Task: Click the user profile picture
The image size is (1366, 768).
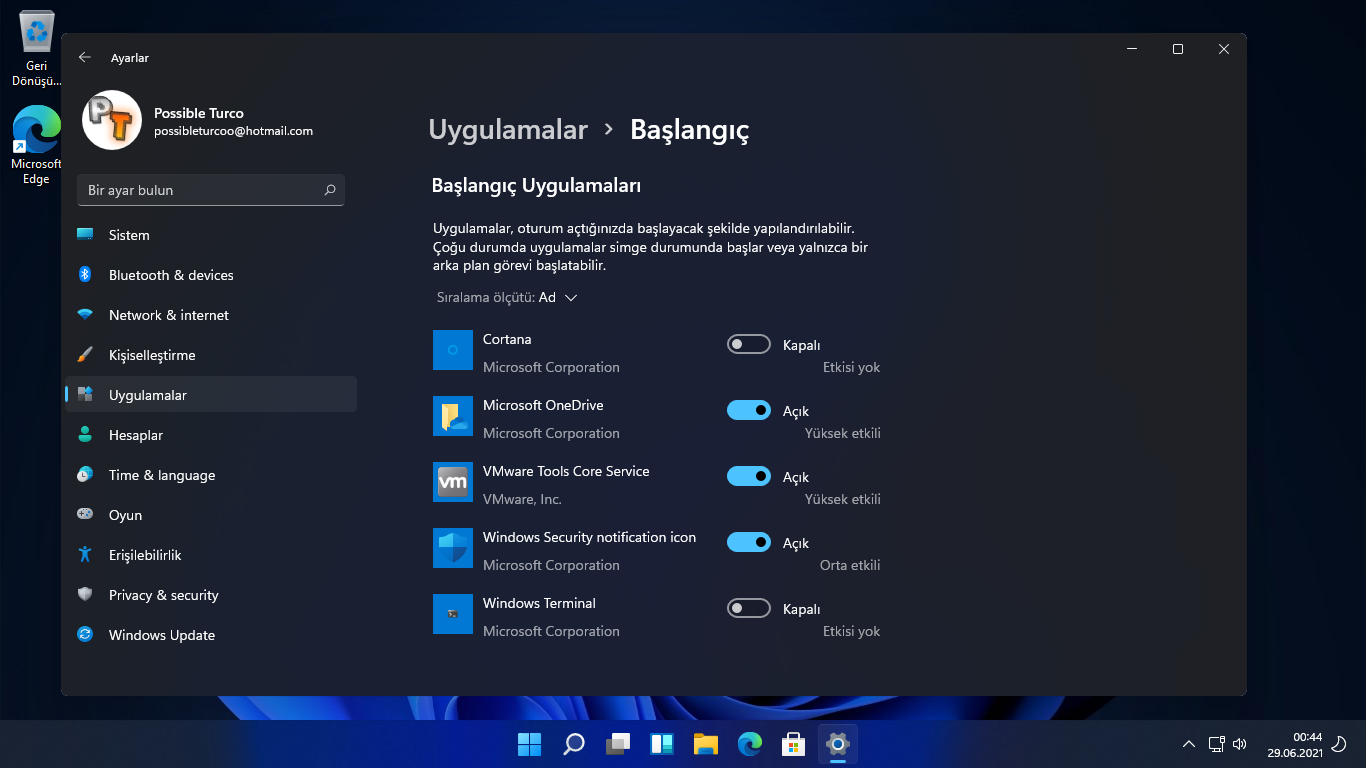Action: coord(112,120)
